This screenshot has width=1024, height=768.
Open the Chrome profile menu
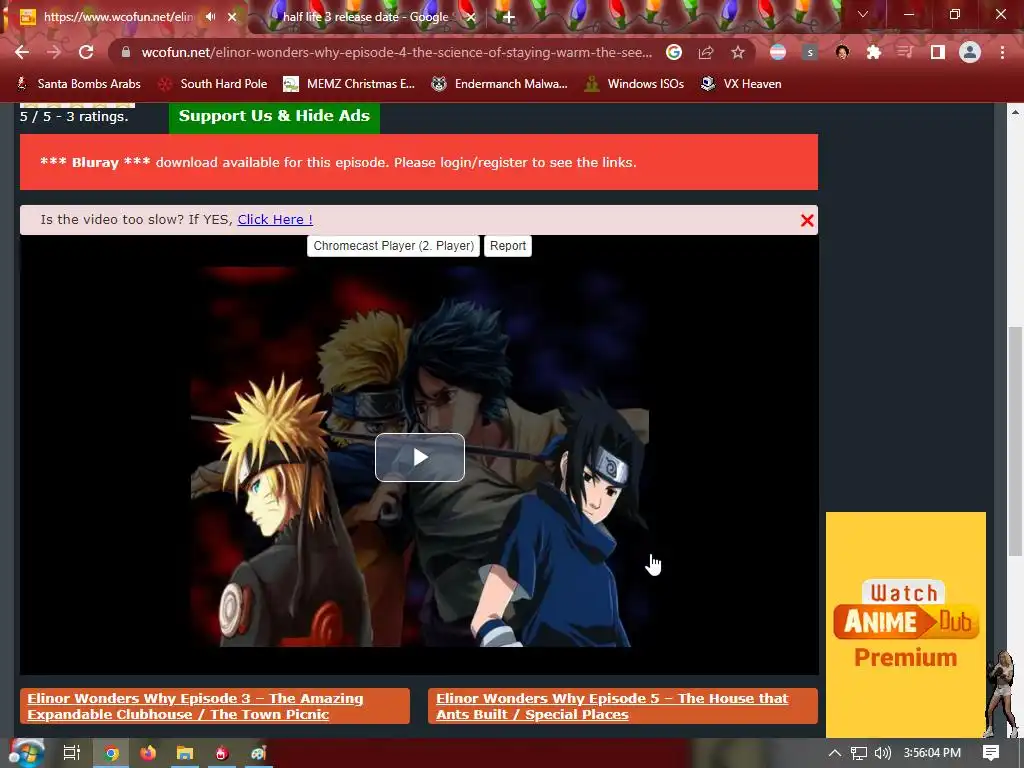(x=970, y=52)
